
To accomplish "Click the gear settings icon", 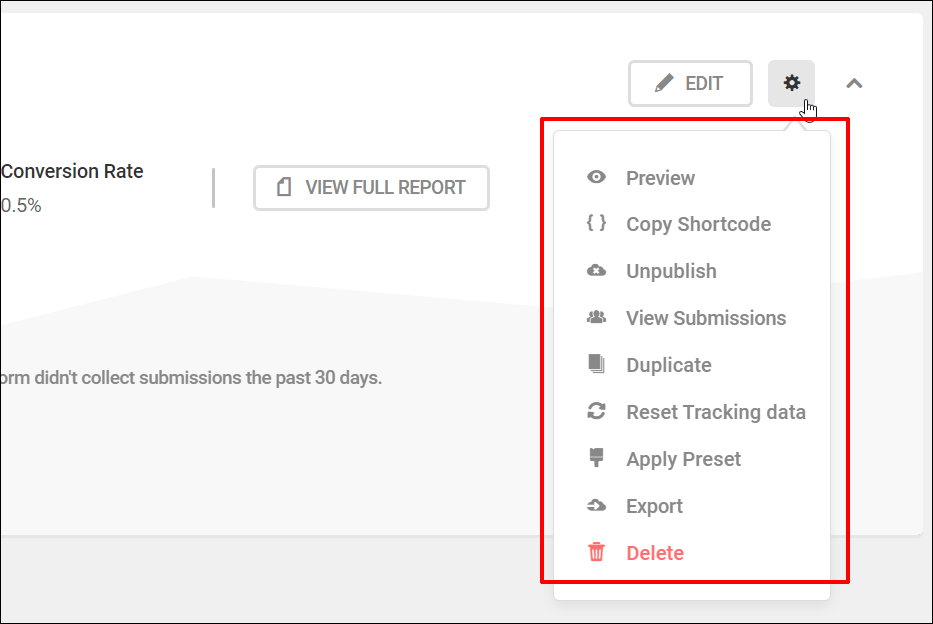I will 791,83.
